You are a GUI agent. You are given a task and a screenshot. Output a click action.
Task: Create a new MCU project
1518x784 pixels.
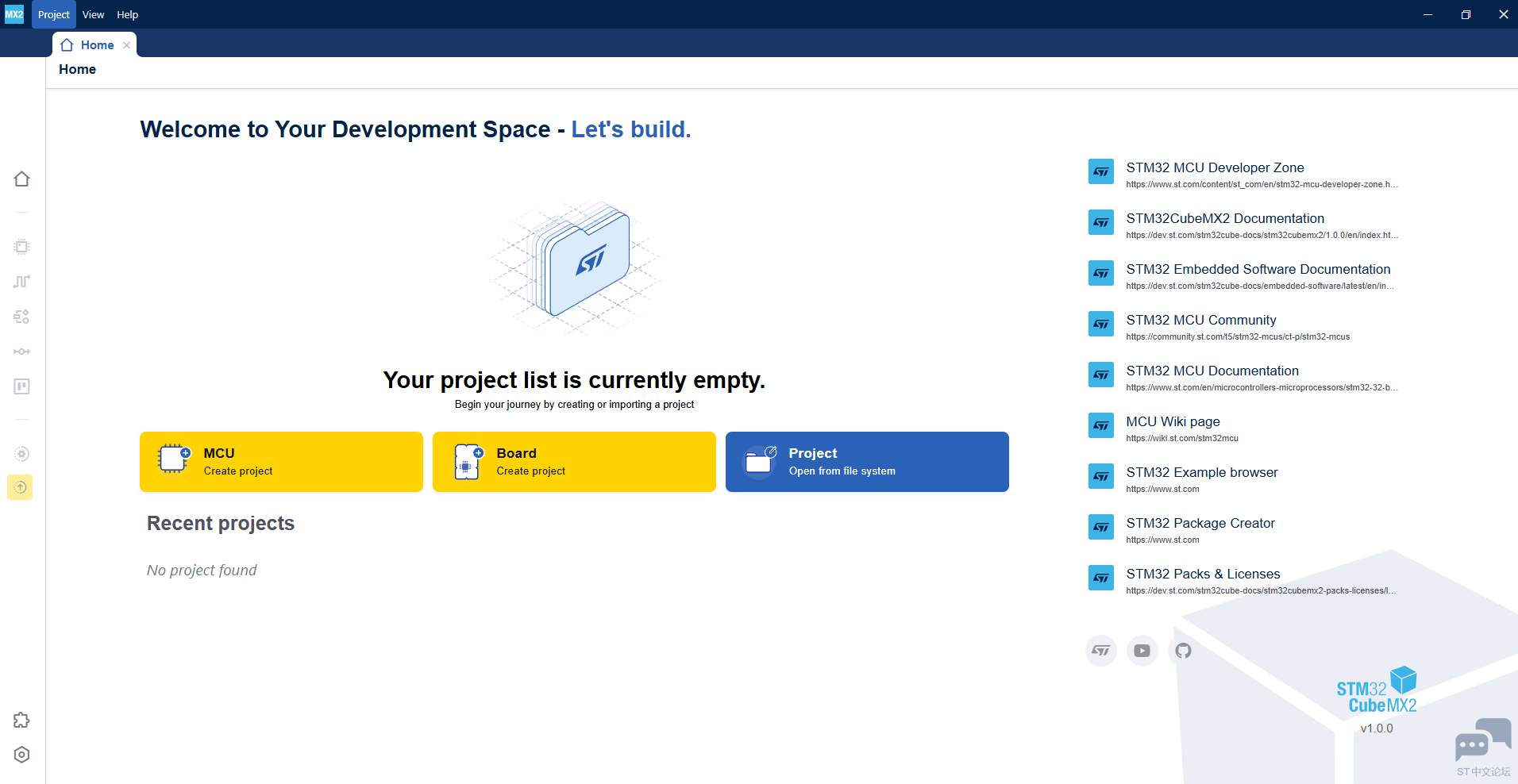tap(281, 462)
